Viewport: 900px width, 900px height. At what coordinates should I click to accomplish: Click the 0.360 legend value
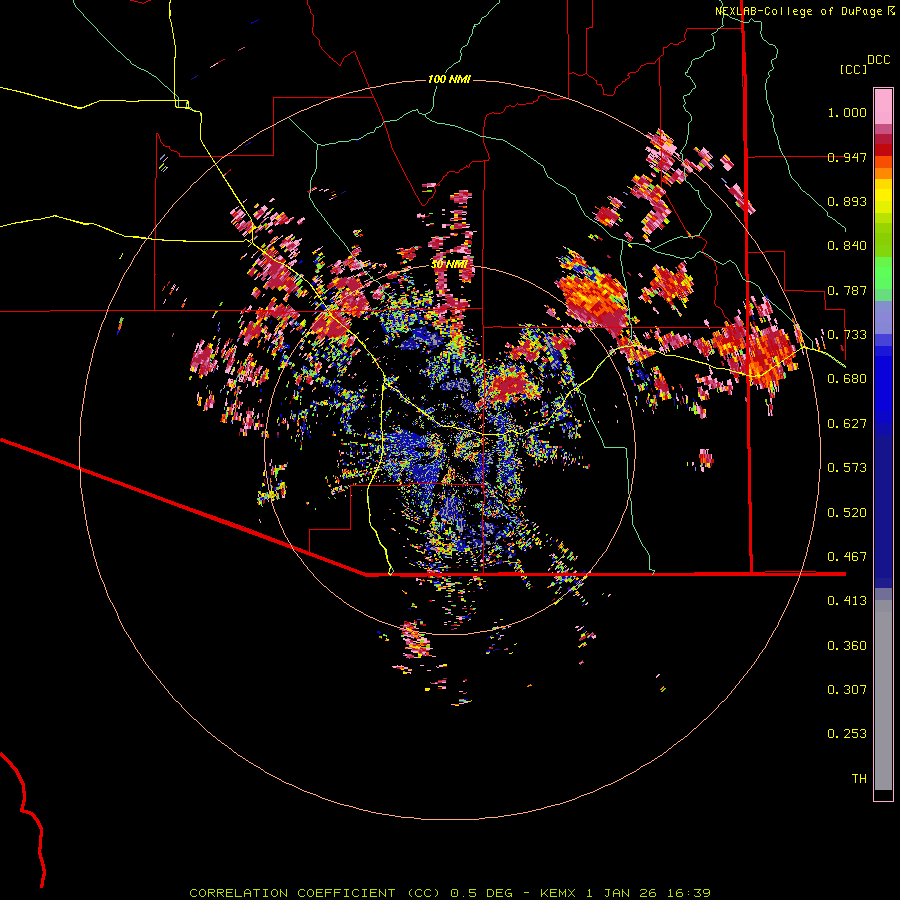(847, 646)
